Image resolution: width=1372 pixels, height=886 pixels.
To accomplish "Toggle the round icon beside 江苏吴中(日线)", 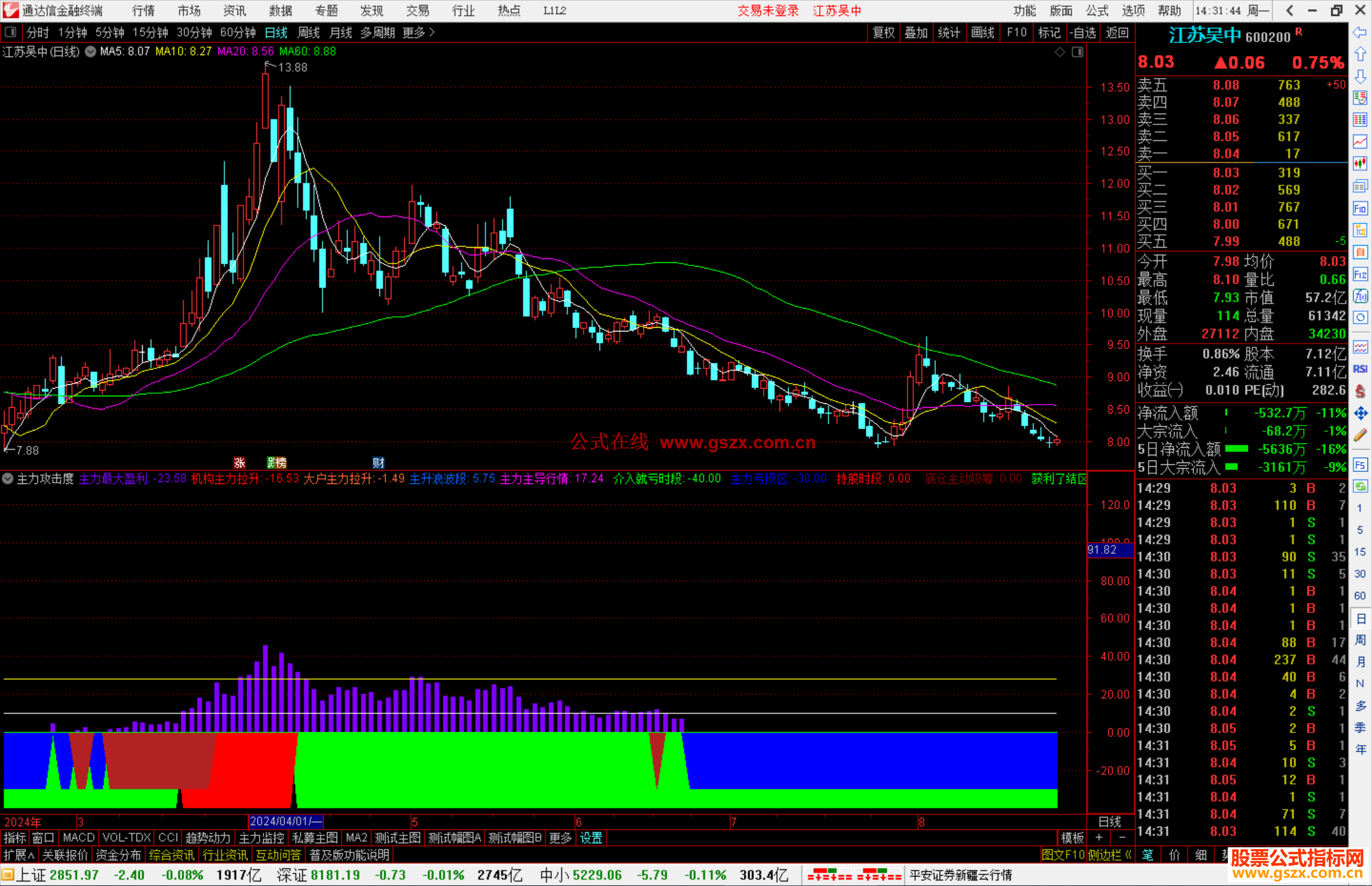I will click(90, 51).
